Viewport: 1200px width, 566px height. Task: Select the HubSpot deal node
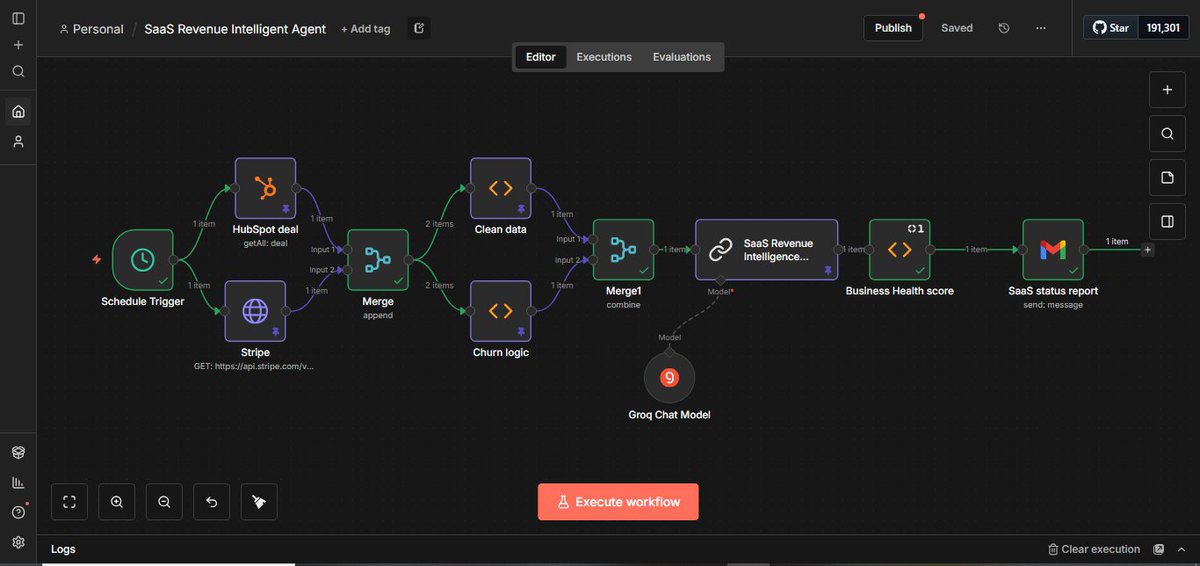265,188
